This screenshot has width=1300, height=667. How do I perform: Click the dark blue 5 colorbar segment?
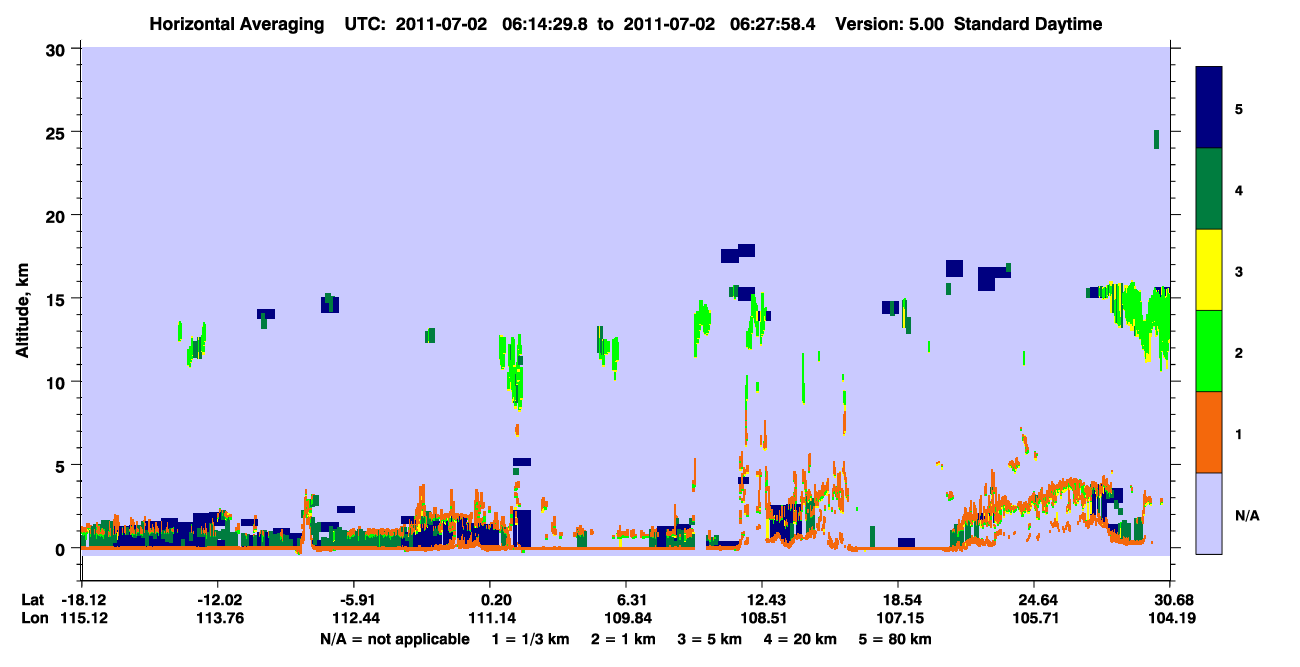pos(1209,107)
